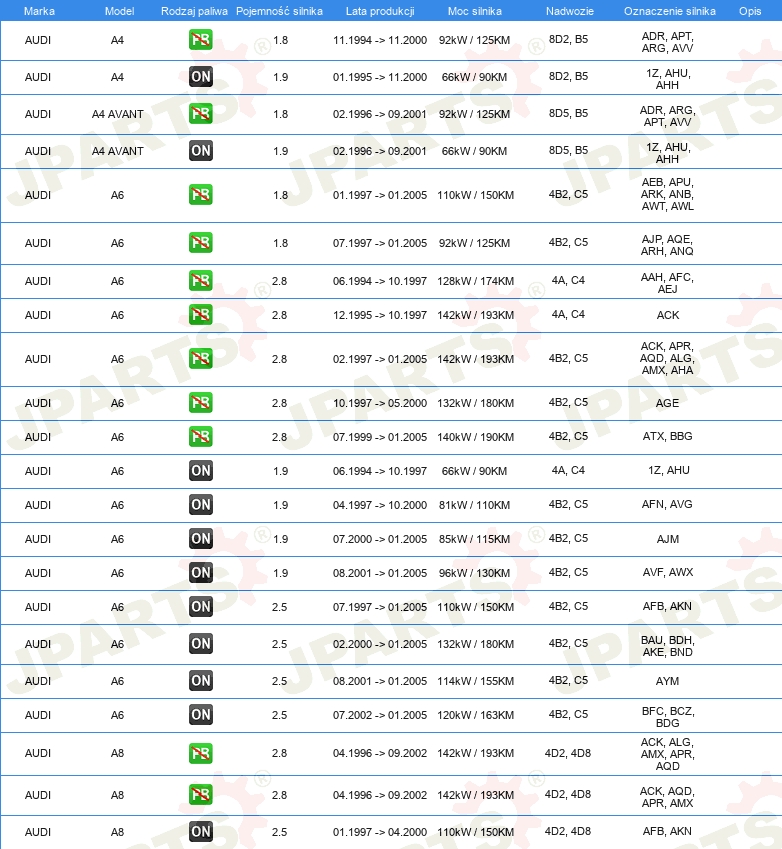Click the petrol icon for A6 AGE engine
This screenshot has width=782, height=849.
[x=200, y=403]
